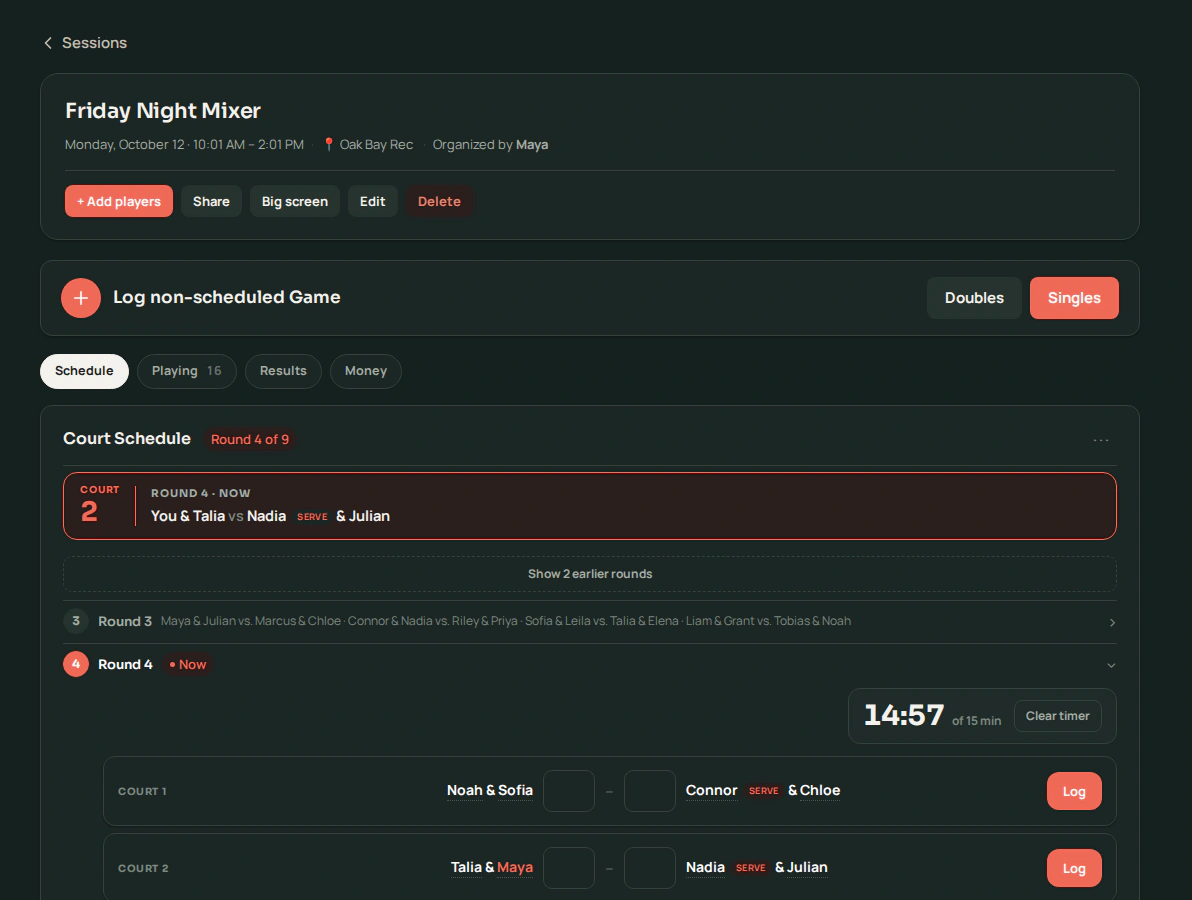Click the Log non-scheduled Game label

tap(227, 297)
